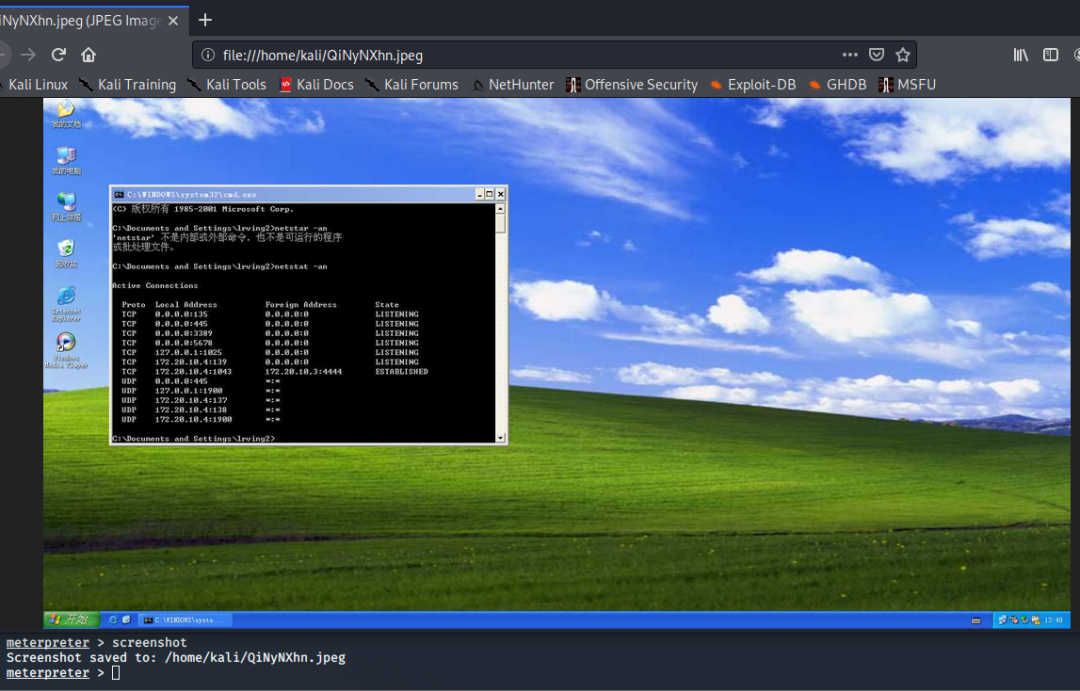The image size is (1080, 691).
Task: Click the screenshot command text
Action: (x=149, y=642)
